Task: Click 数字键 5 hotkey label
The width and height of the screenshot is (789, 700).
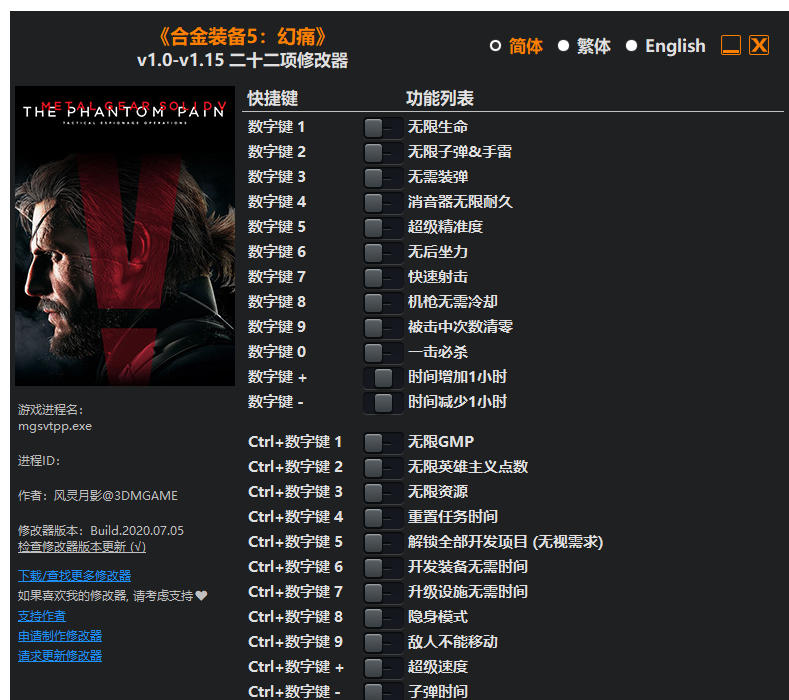Action: tap(276, 227)
